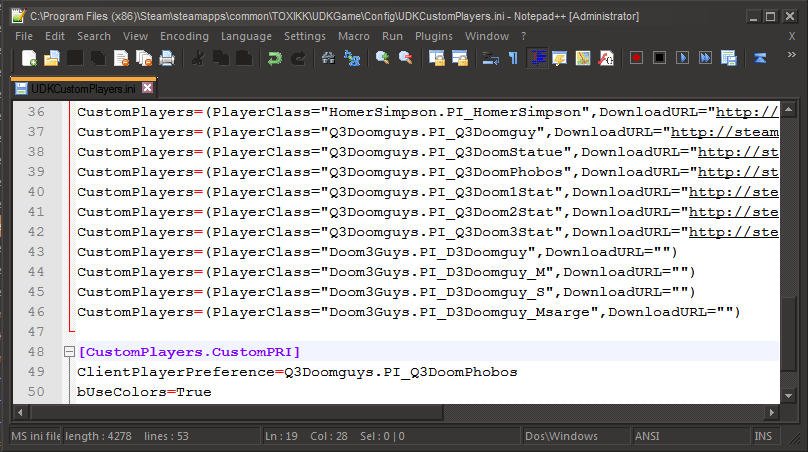The height and width of the screenshot is (452, 808).
Task: Save the current recorded macro icon
Action: [x=729, y=58]
